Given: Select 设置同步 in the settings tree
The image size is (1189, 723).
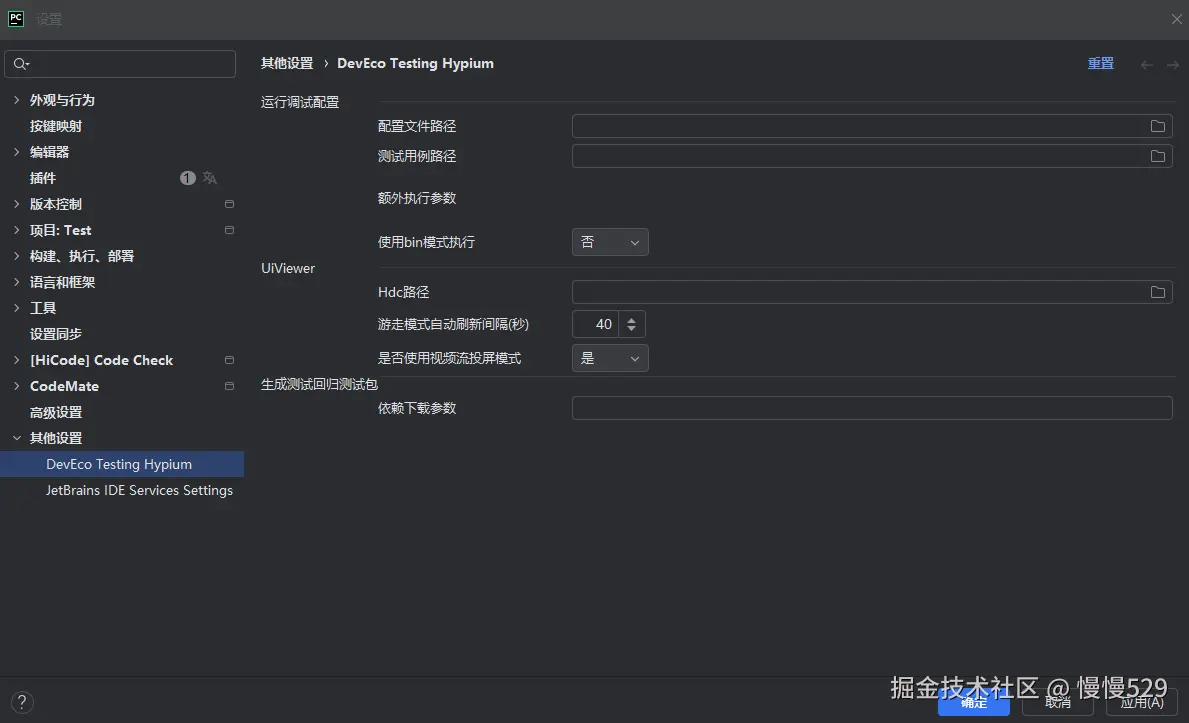Looking at the screenshot, I should coord(55,334).
